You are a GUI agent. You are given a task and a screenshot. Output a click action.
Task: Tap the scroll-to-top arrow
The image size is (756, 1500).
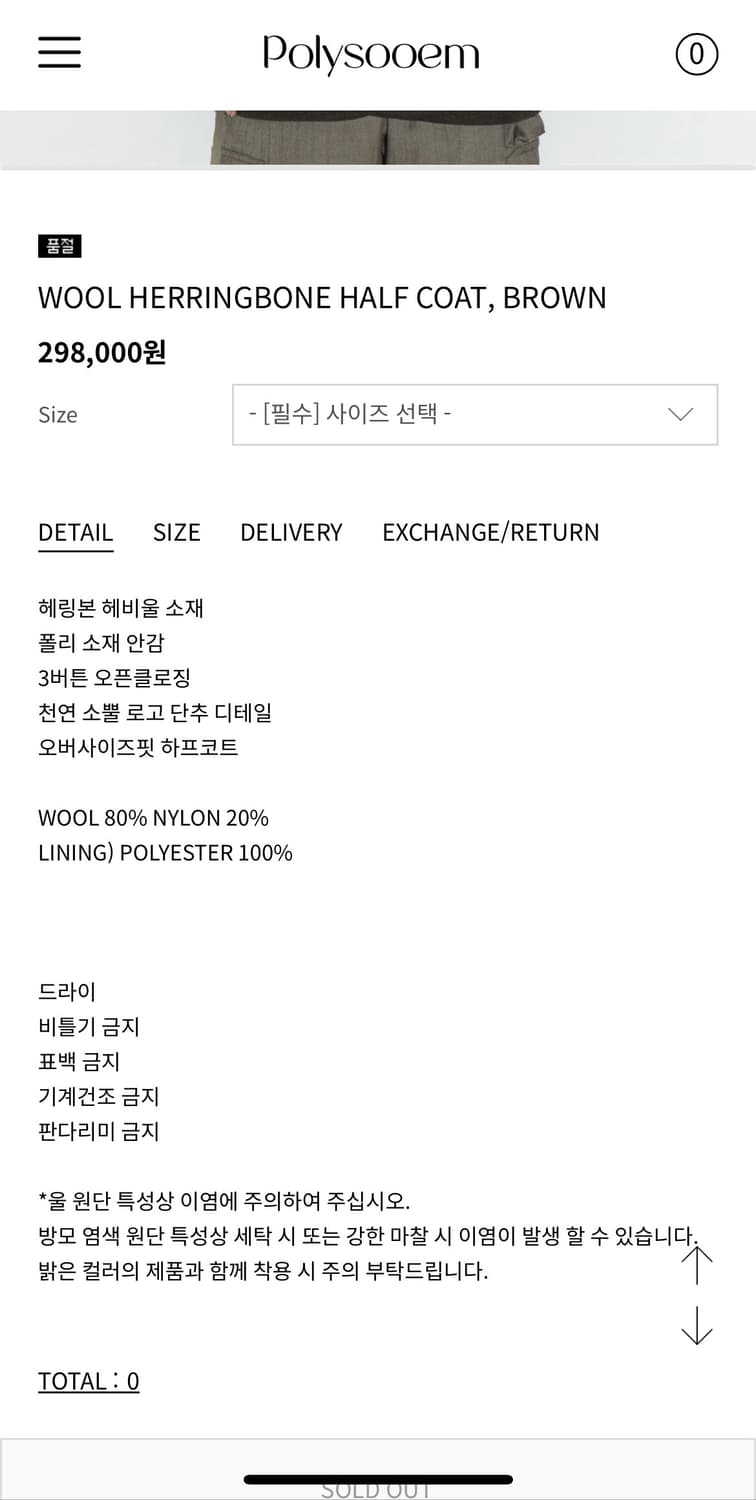(x=696, y=1265)
